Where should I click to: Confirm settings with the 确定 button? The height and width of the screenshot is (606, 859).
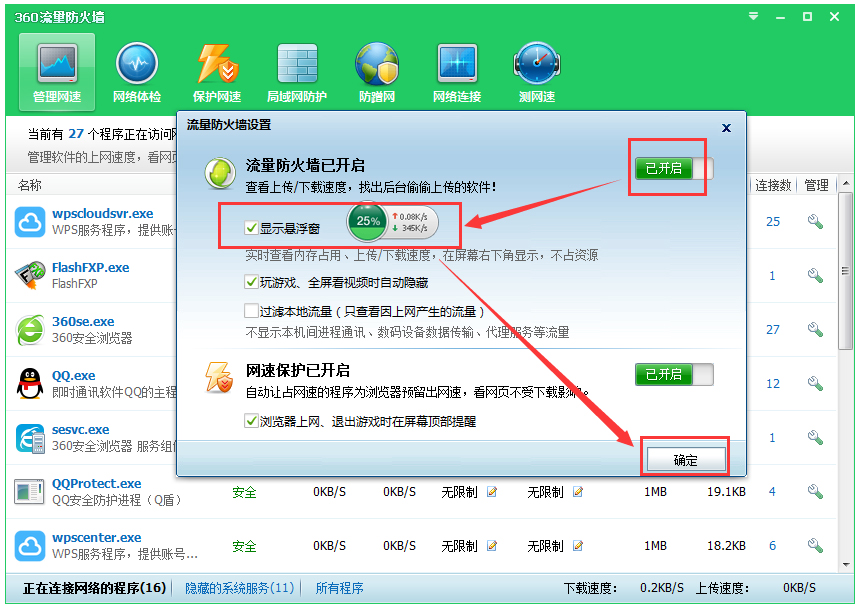tap(686, 458)
